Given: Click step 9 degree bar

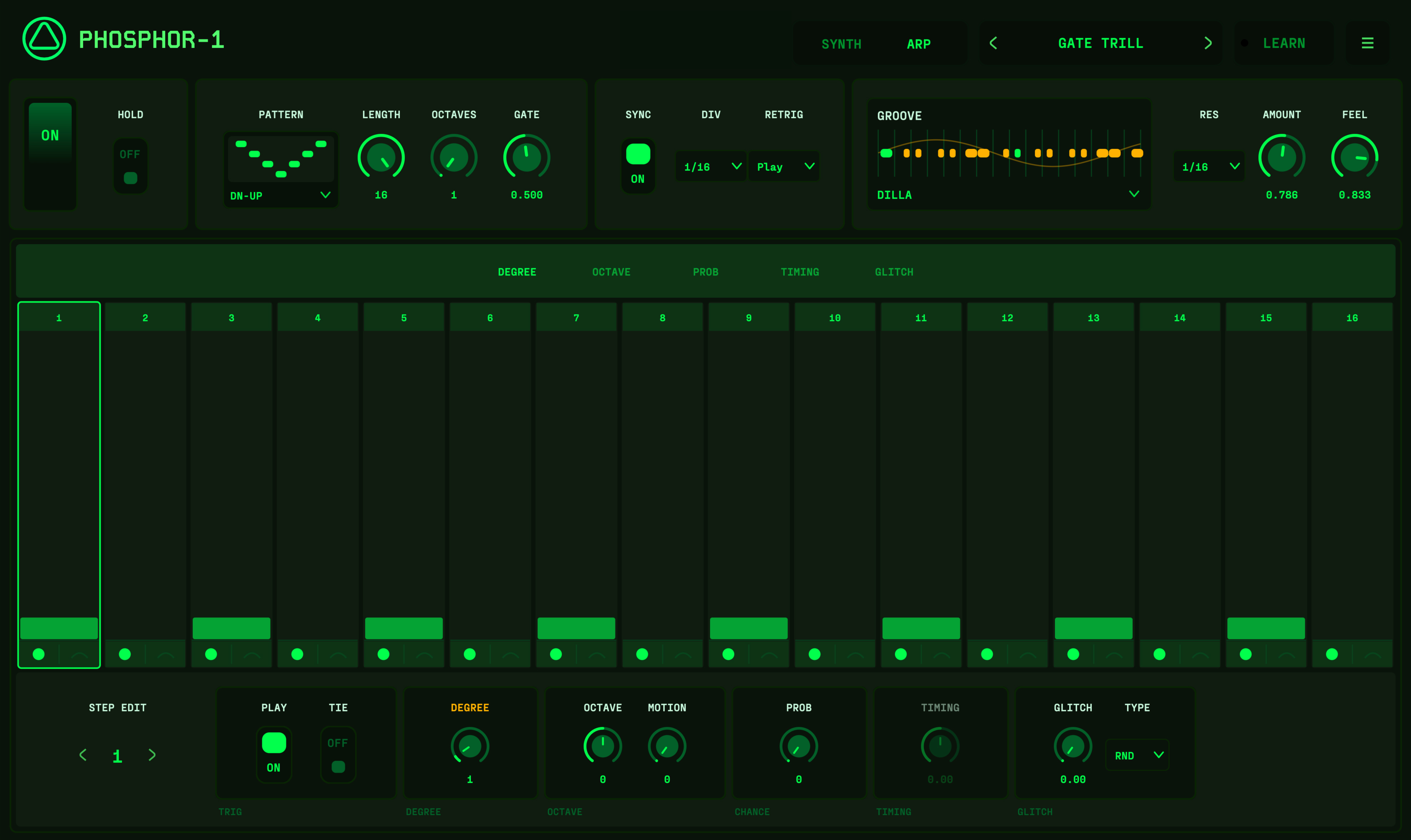Looking at the screenshot, I should pos(749,628).
